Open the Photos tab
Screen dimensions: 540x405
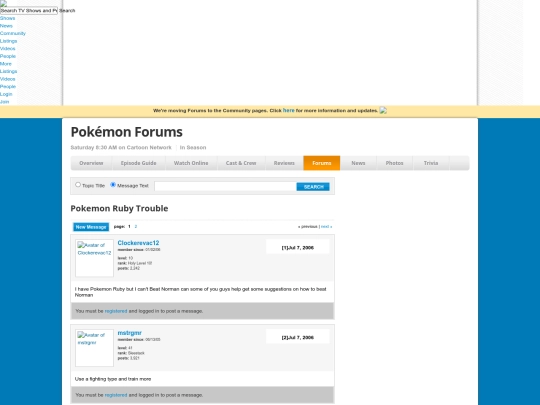pos(394,163)
